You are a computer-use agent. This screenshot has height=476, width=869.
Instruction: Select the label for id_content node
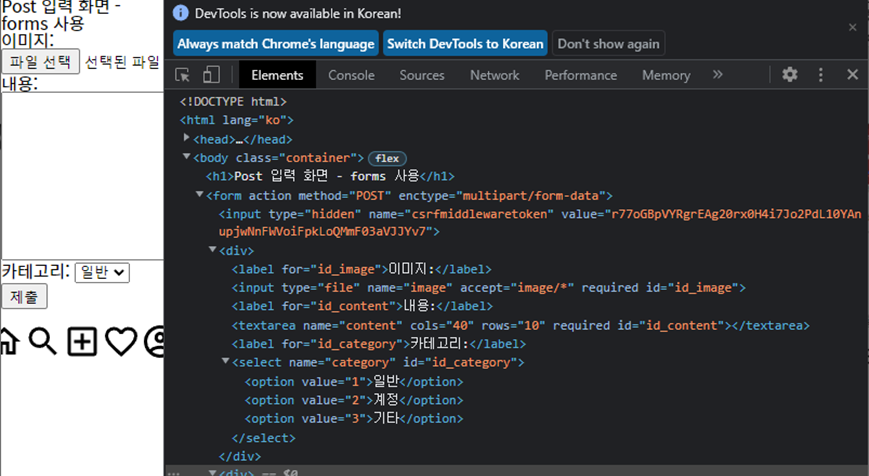[362, 306]
